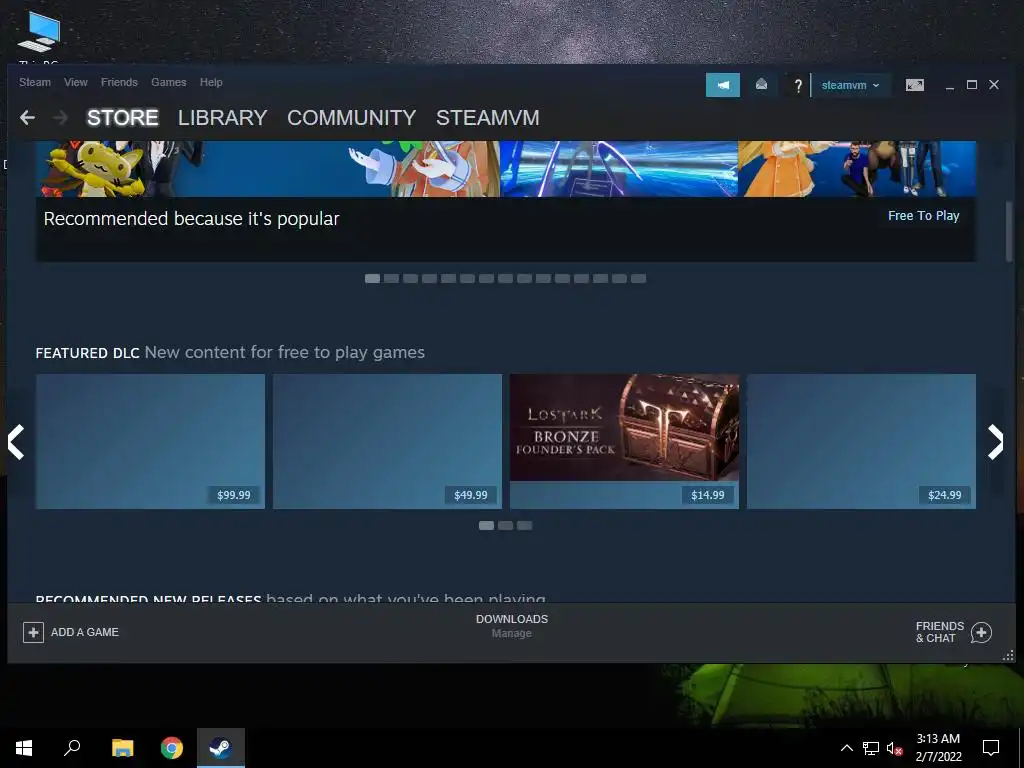Click the question mark help icon
This screenshot has height=768, width=1024.
click(797, 86)
